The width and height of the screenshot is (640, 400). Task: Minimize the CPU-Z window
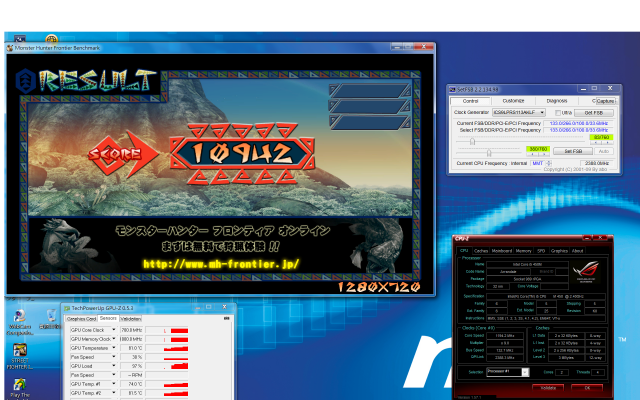(587, 238)
